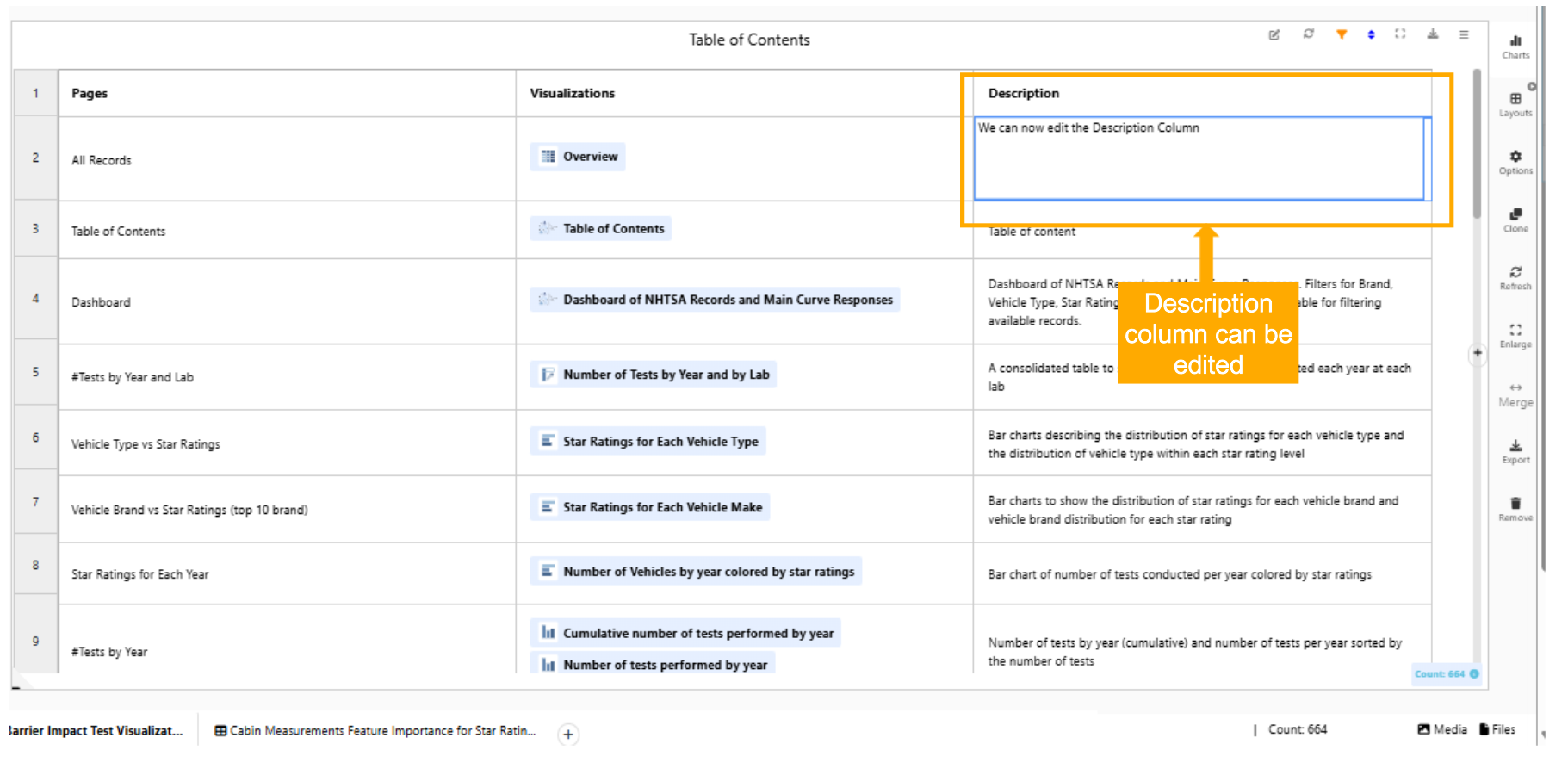Click the orange filter funnel icon
1568x781 pixels.
[x=1341, y=34]
